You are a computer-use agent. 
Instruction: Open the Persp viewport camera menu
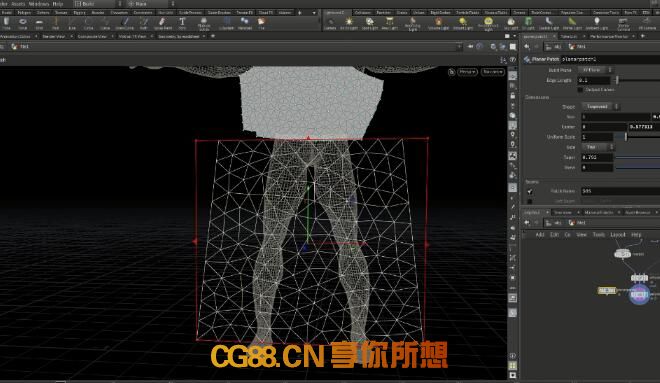click(467, 72)
